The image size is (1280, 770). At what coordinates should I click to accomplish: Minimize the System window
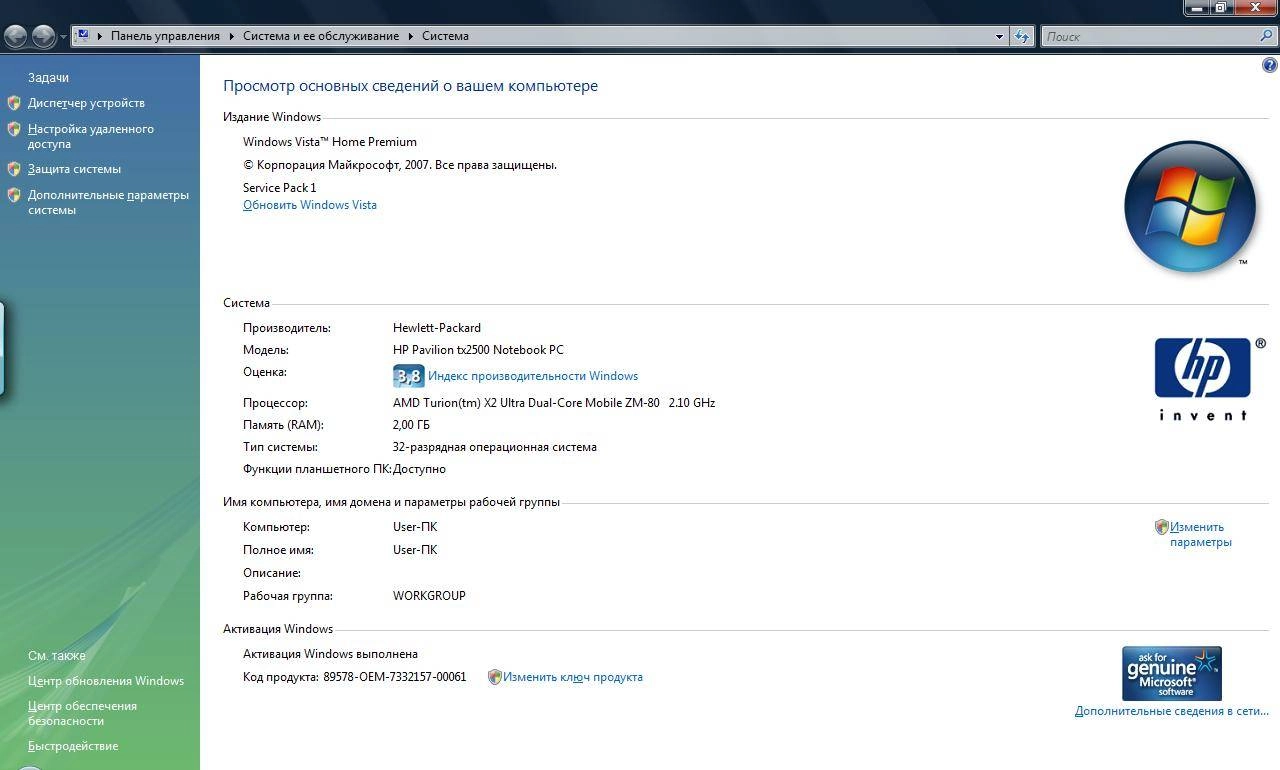pos(1198,8)
